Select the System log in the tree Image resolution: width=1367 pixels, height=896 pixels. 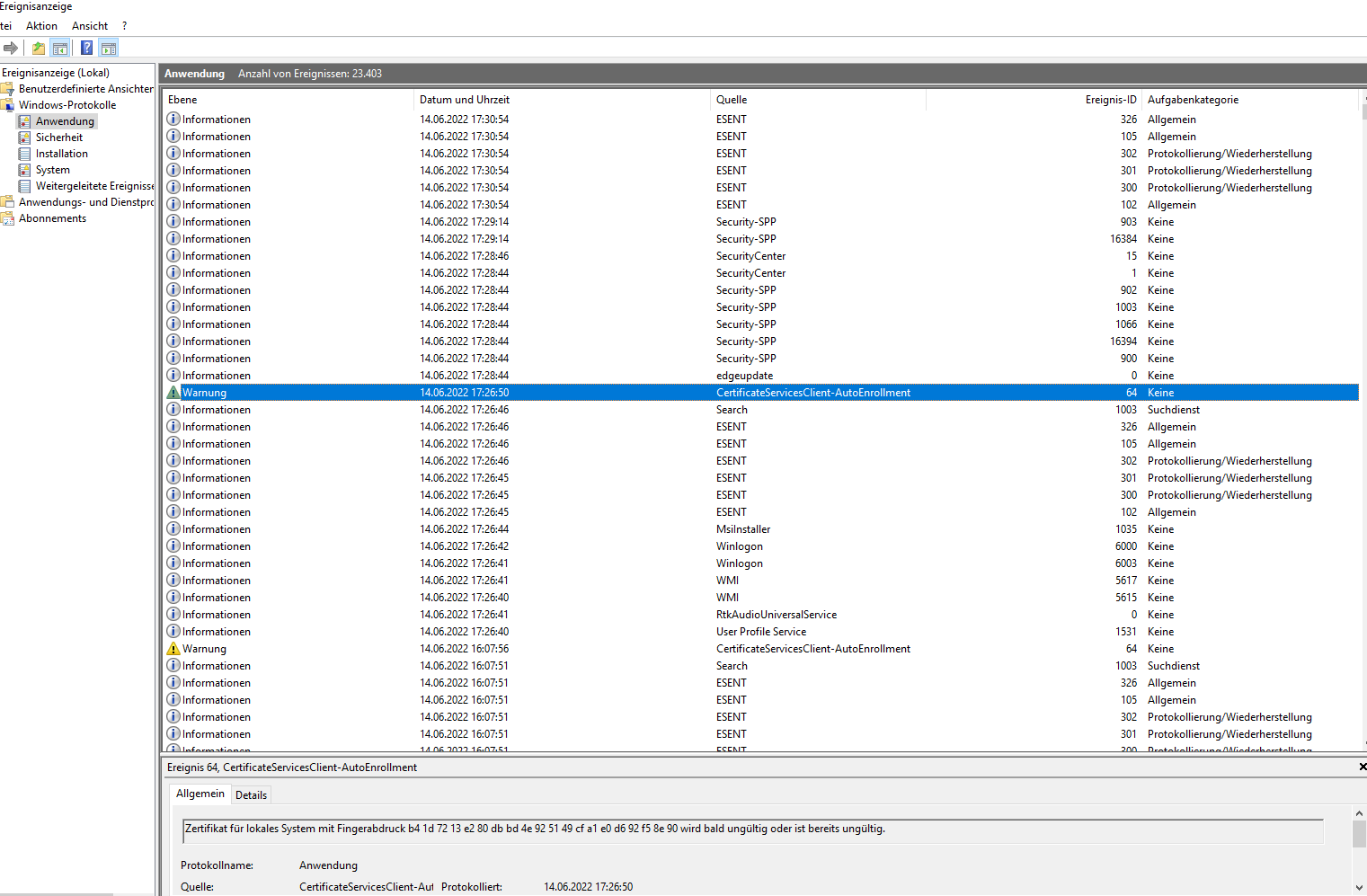click(x=53, y=170)
